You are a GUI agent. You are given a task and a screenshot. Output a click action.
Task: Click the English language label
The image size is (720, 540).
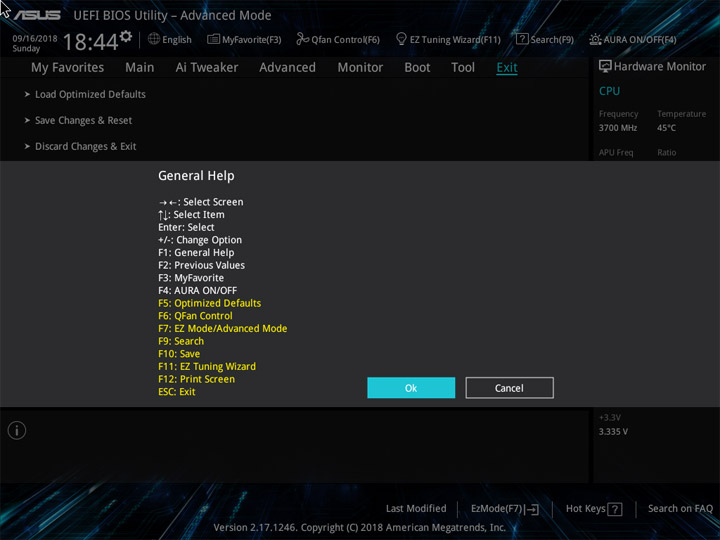(177, 39)
